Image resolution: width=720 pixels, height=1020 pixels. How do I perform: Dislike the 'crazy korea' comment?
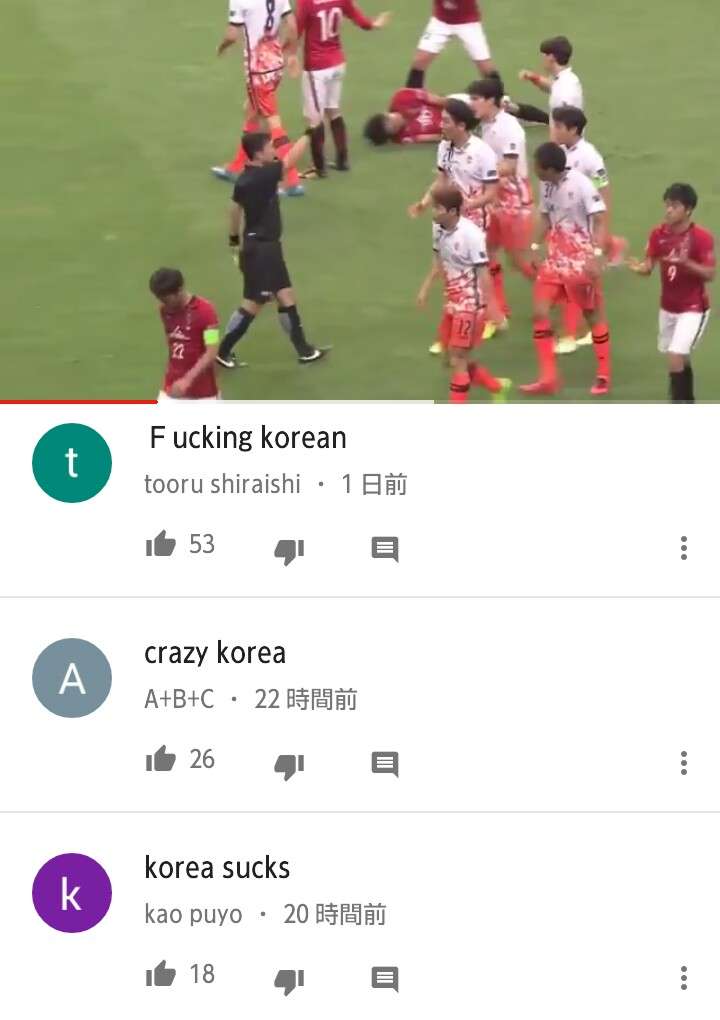click(289, 766)
